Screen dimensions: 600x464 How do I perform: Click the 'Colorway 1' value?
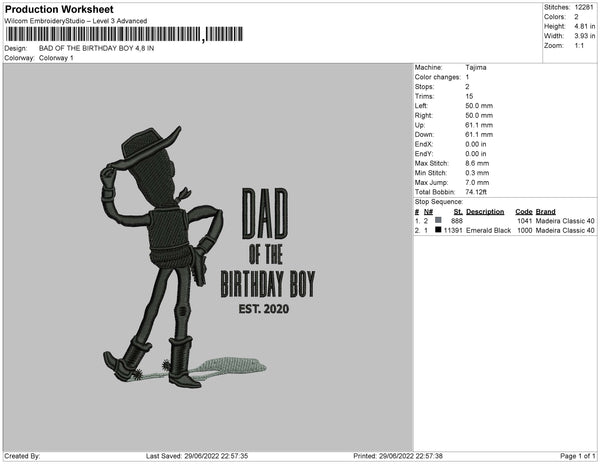[56, 58]
